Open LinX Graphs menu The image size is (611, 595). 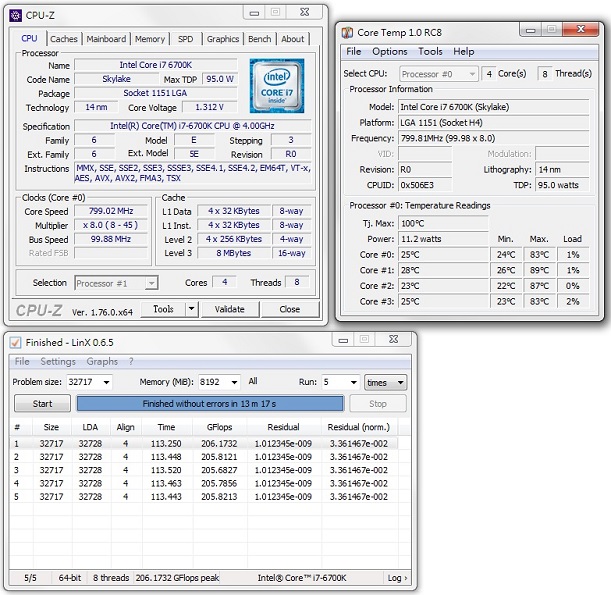pyautogui.click(x=102, y=362)
